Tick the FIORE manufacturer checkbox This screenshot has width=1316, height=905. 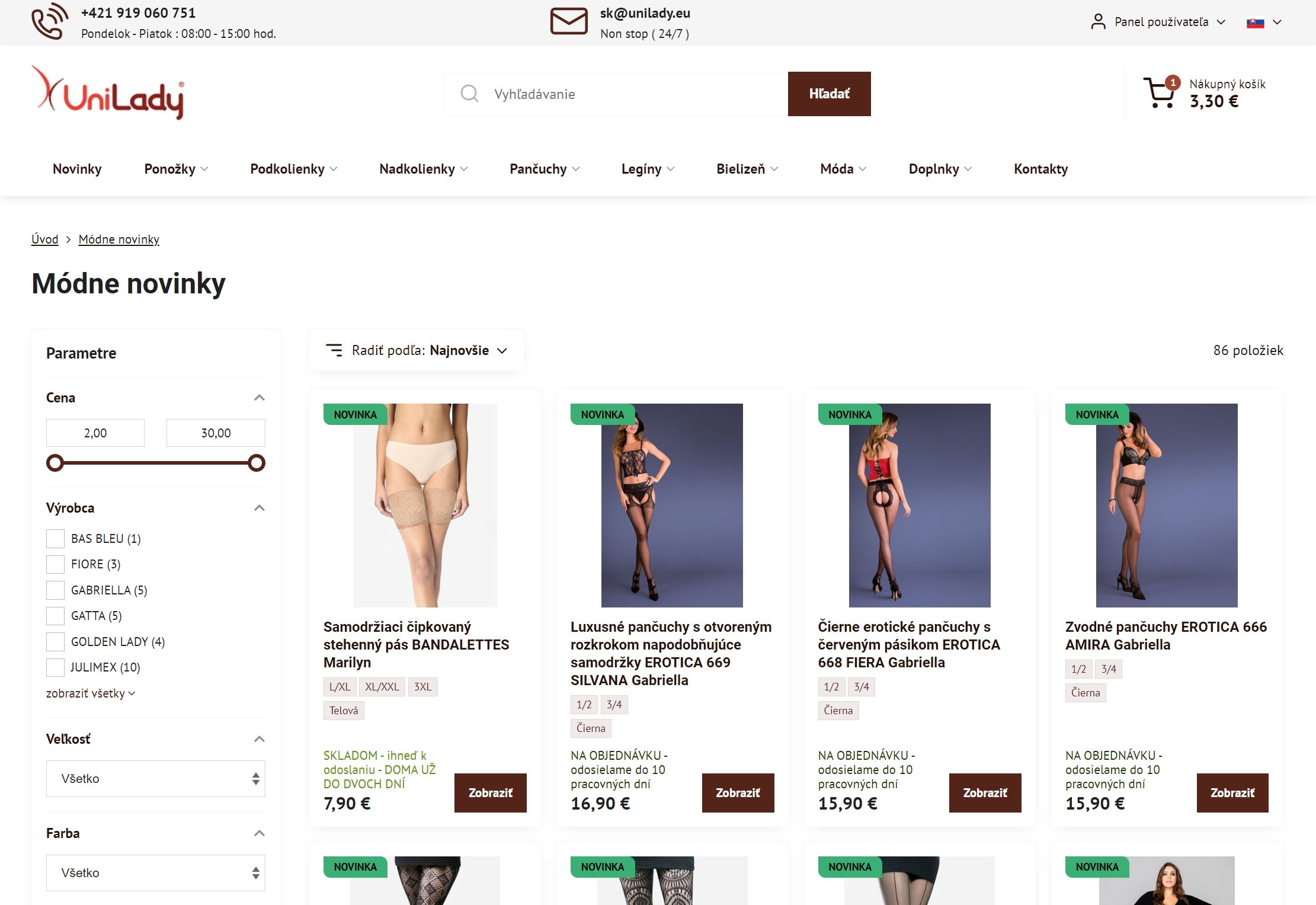(55, 564)
